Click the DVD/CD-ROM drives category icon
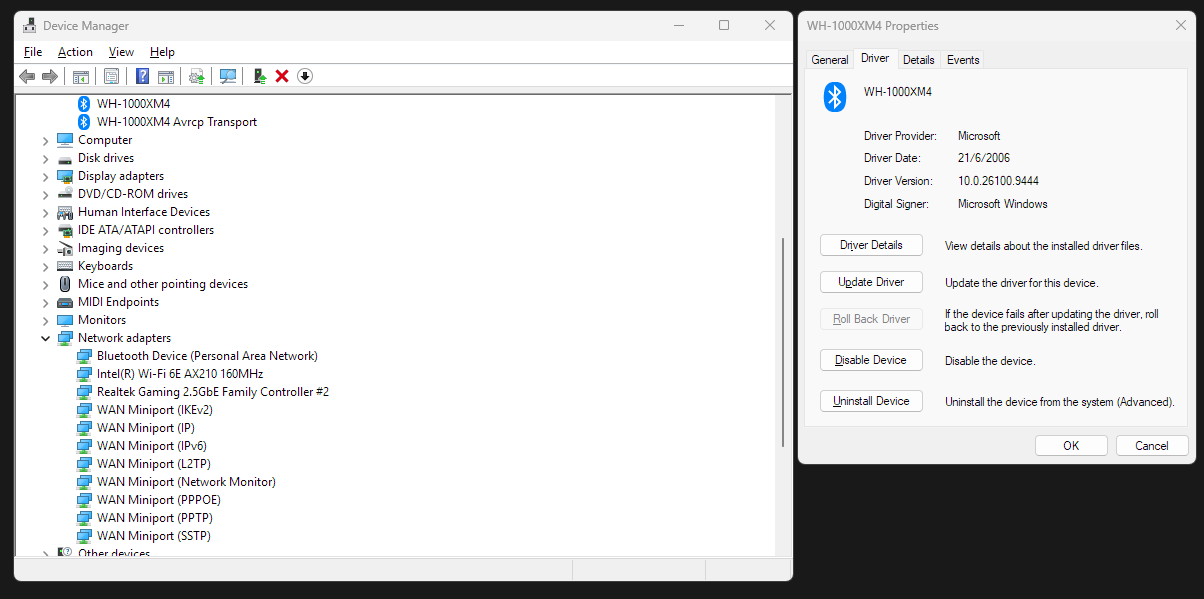 [x=65, y=194]
